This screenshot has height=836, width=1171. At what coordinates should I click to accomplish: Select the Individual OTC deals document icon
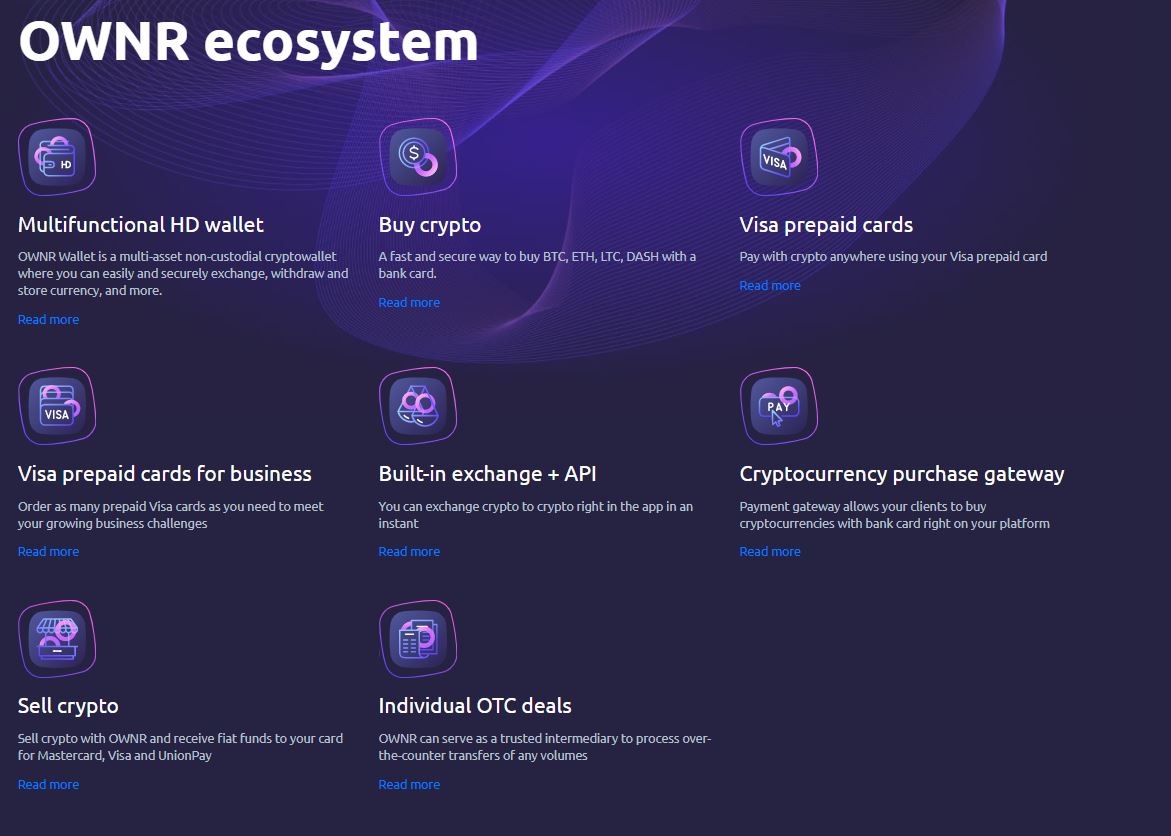click(x=418, y=638)
